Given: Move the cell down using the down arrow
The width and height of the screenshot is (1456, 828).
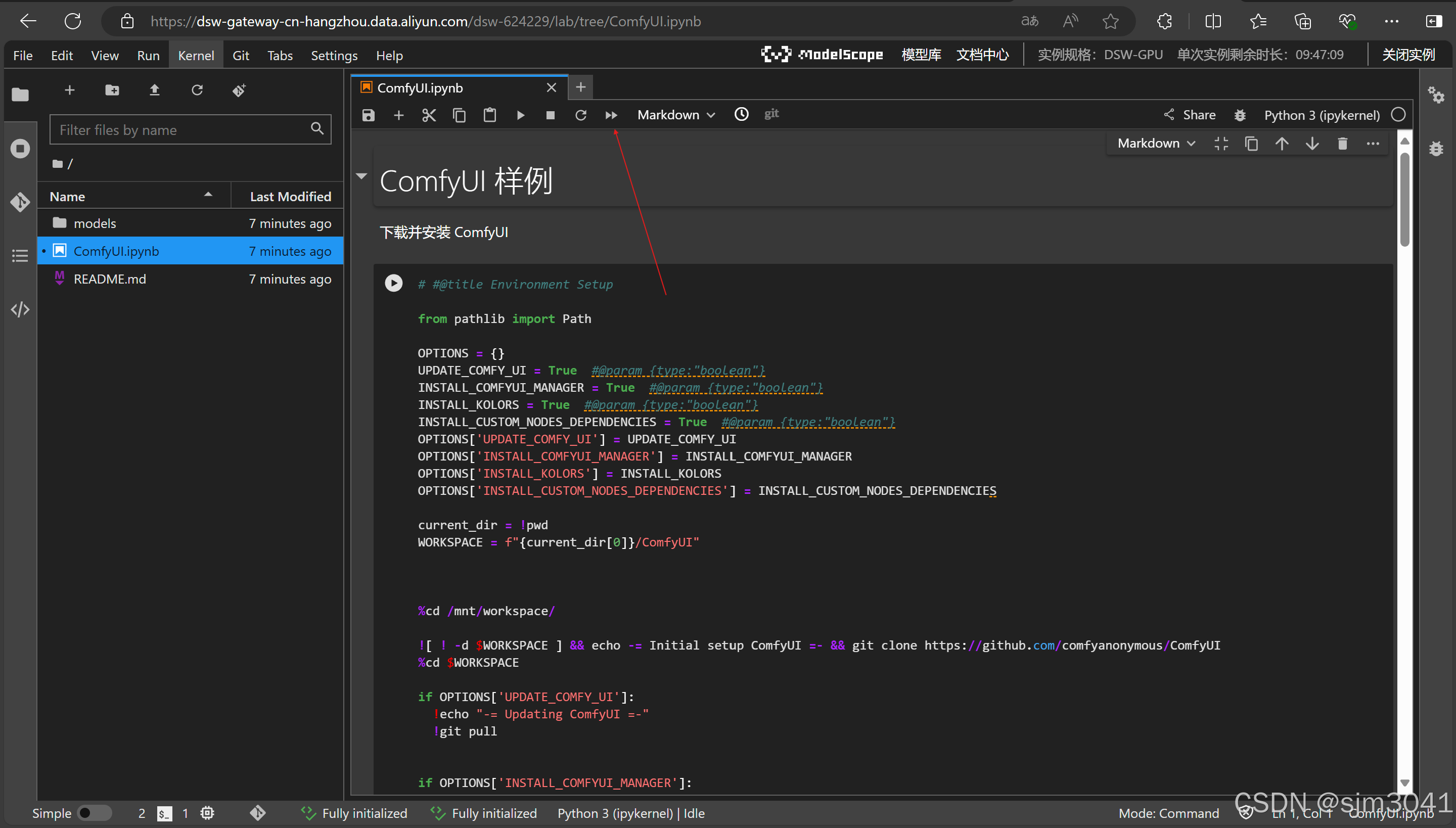Looking at the screenshot, I should (x=1312, y=144).
